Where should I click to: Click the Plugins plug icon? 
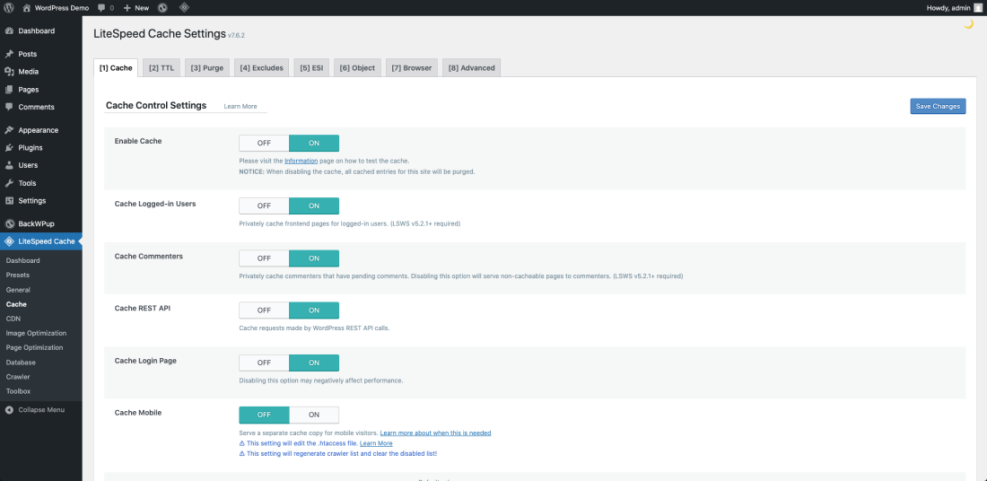[x=9, y=148]
